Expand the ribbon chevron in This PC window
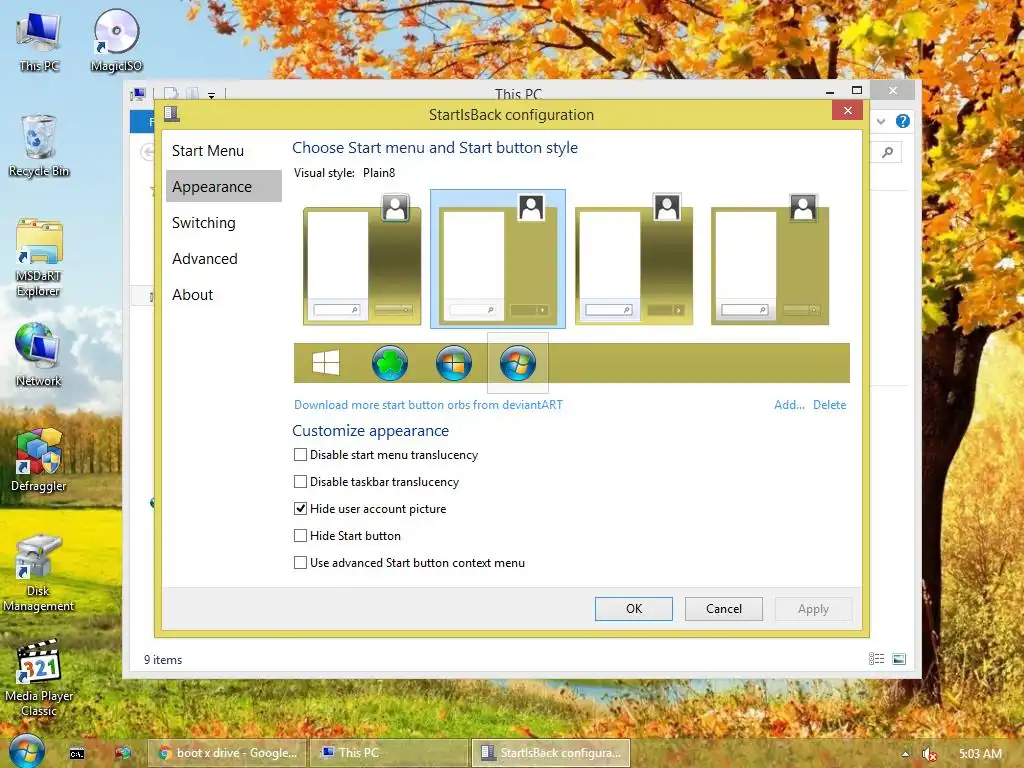1024x768 pixels. (881, 121)
